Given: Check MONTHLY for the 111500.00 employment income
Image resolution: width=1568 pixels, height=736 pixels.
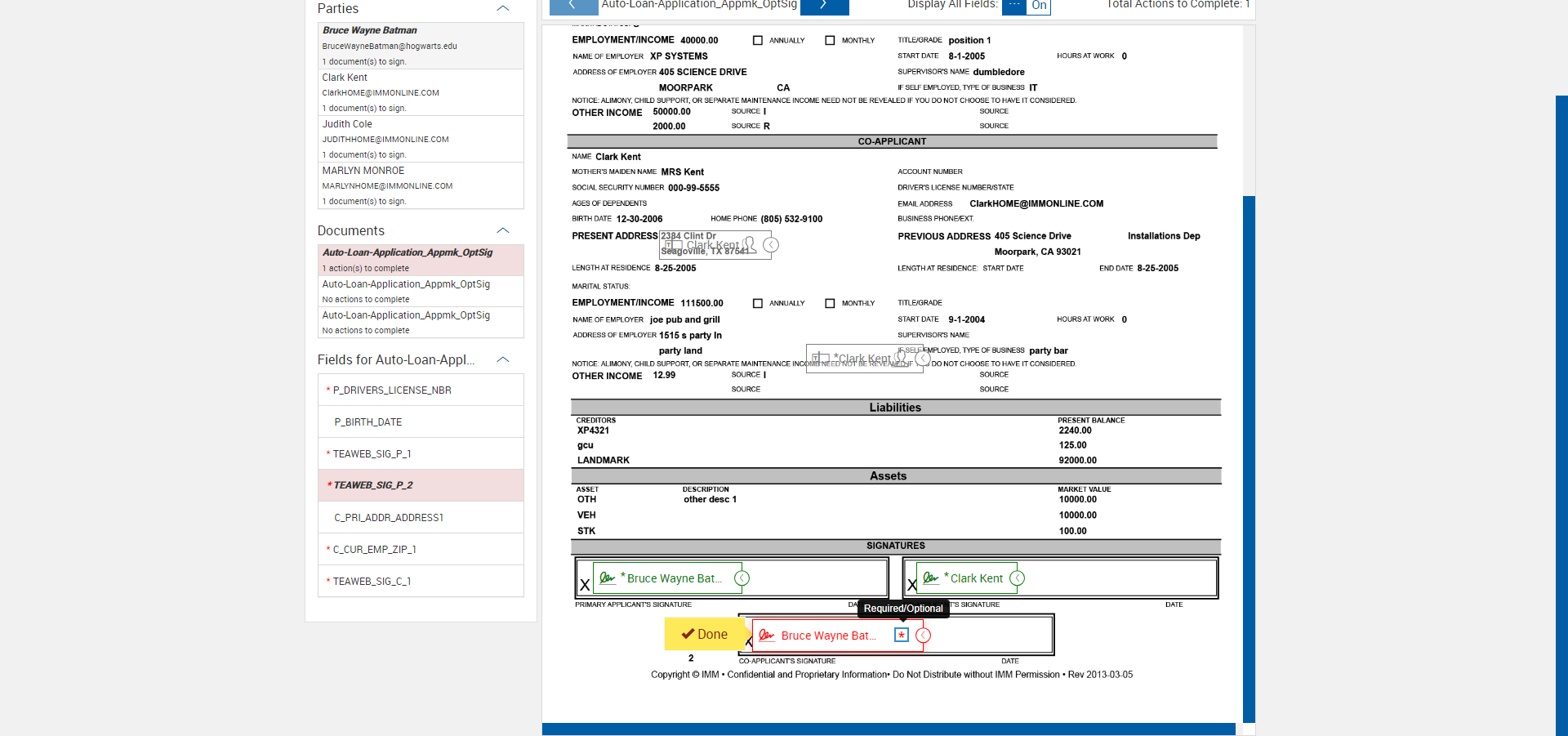Looking at the screenshot, I should point(830,303).
